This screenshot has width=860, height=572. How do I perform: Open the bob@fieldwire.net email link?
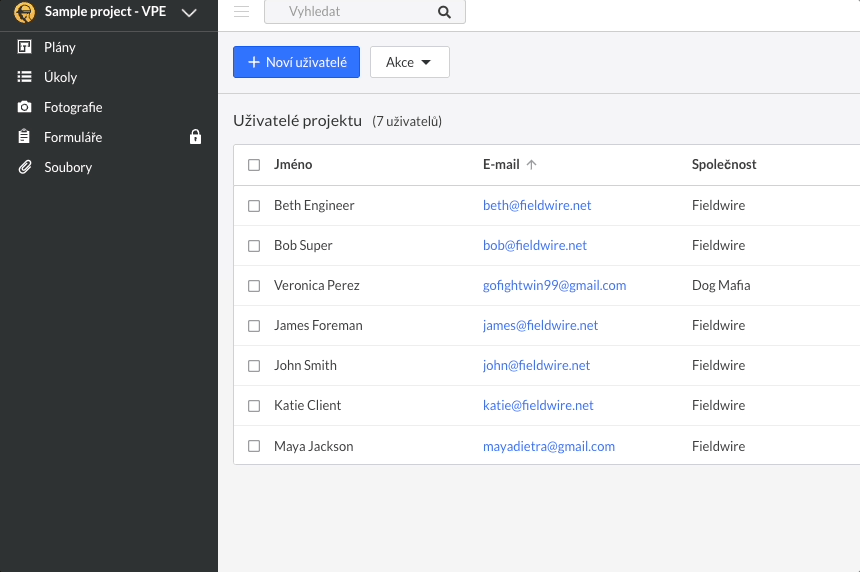534,245
